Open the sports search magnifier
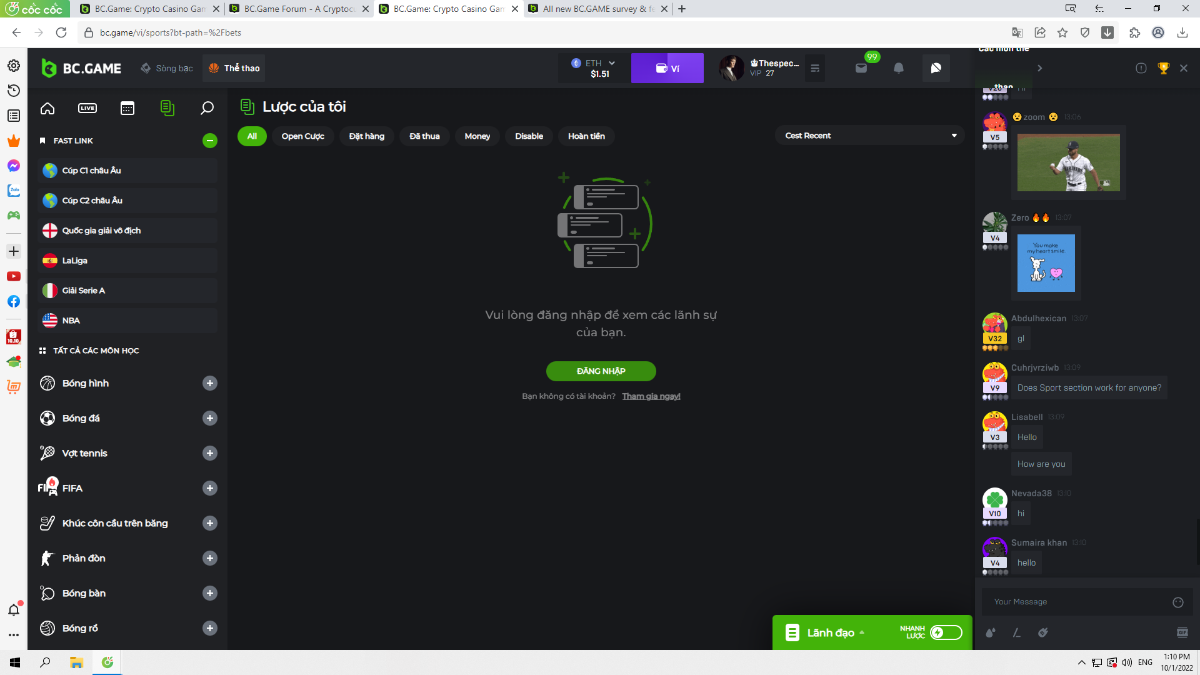 point(207,108)
